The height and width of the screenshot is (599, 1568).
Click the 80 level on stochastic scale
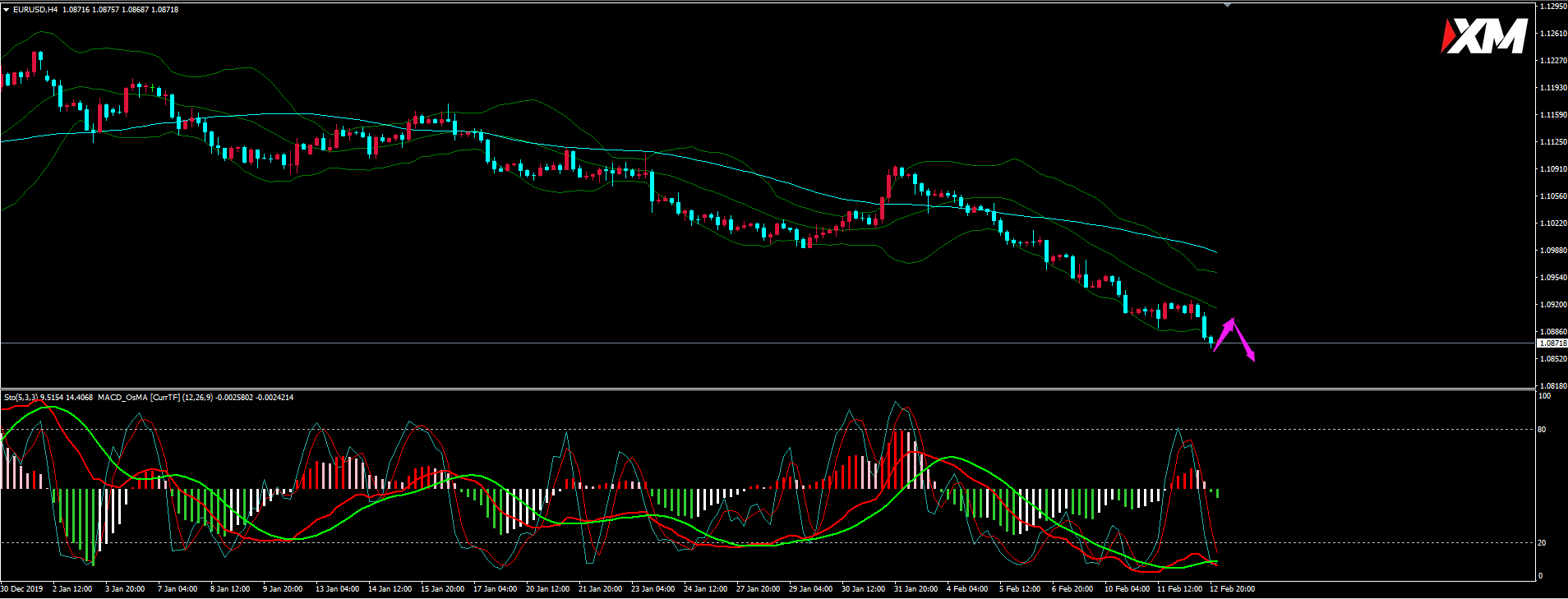(1542, 430)
